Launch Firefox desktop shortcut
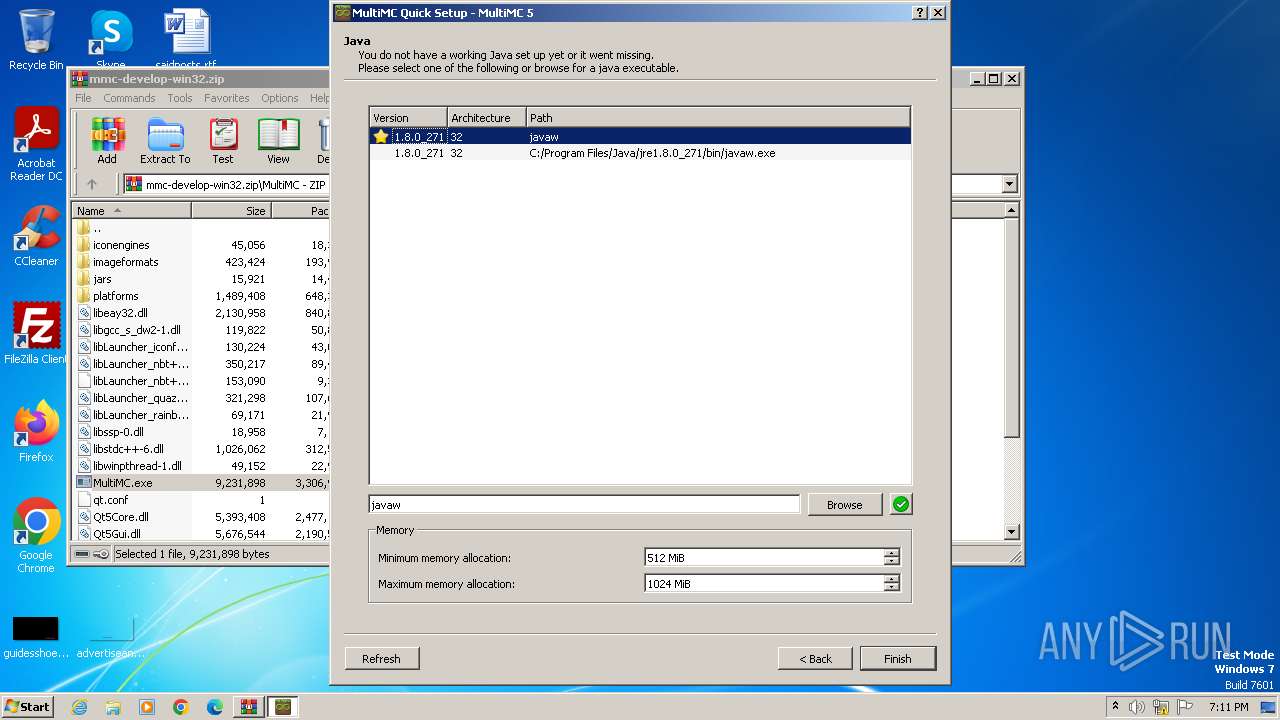The height and width of the screenshot is (720, 1280). click(36, 432)
